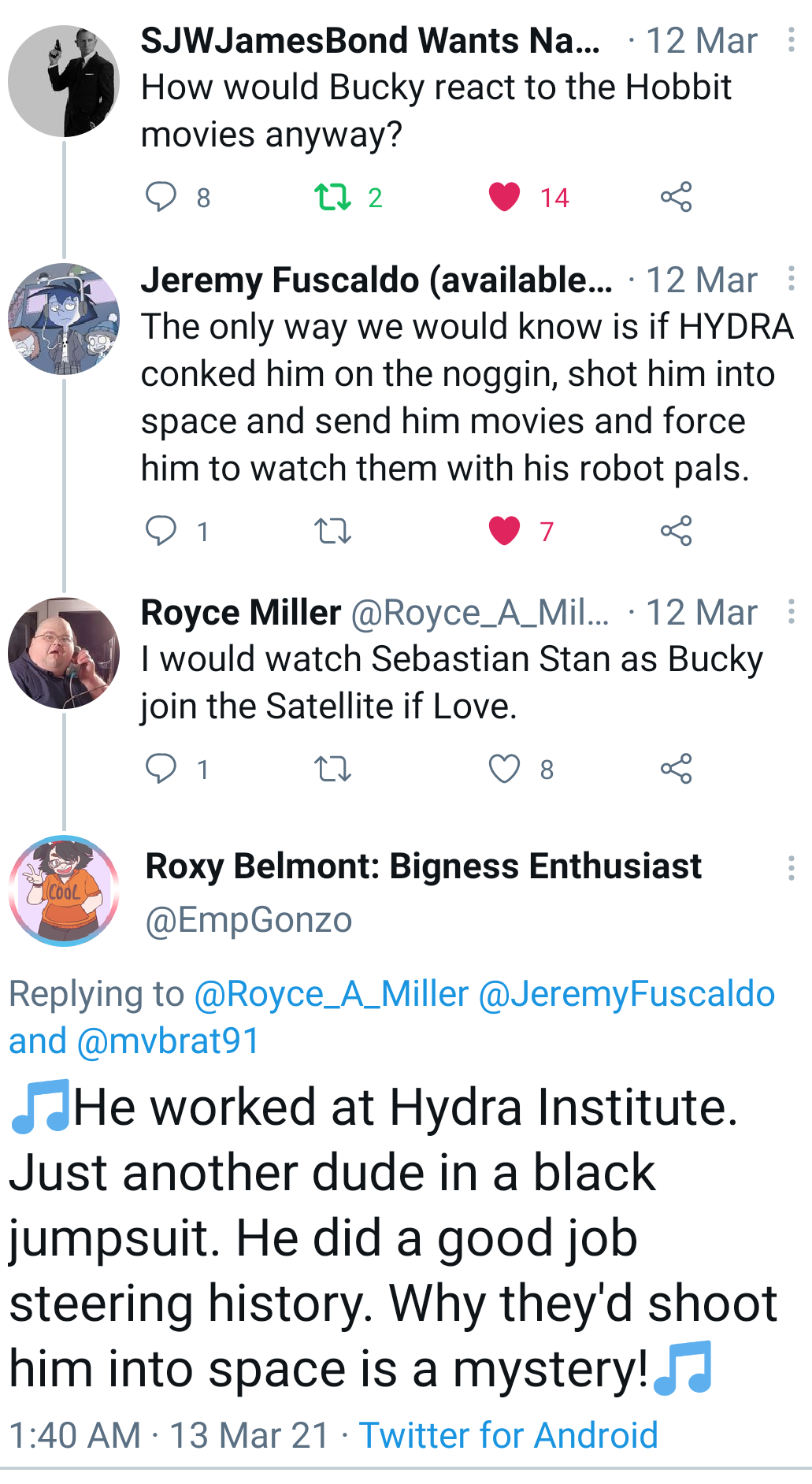Screen dimensions: 812x1484
Task: Open the @Royce_A_Miller mention in reply line
Action: [332, 994]
